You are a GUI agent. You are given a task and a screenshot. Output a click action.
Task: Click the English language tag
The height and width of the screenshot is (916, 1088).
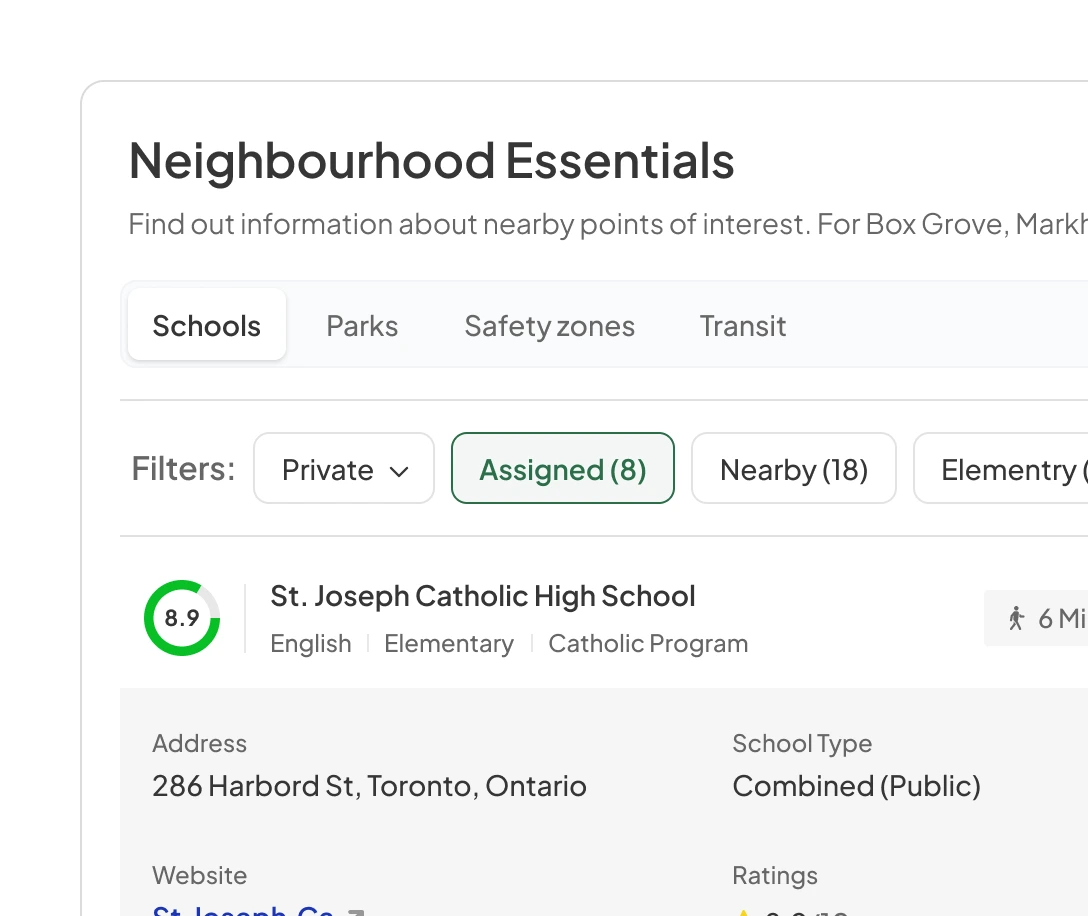(x=311, y=644)
